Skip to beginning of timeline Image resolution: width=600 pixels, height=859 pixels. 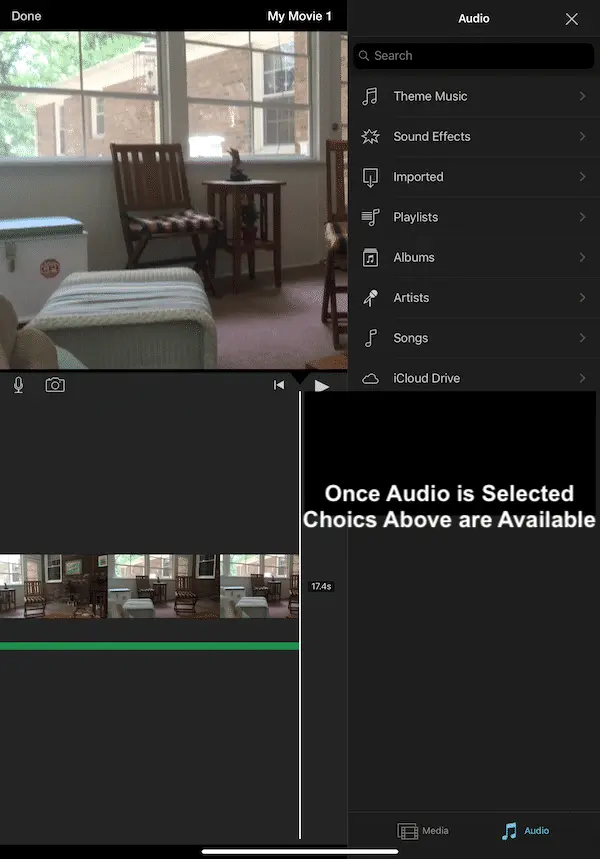279,385
